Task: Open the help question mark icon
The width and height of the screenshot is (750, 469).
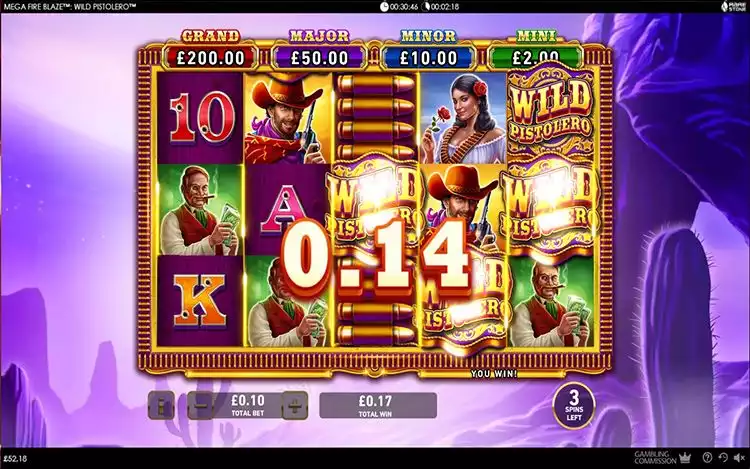Action: coord(708,458)
